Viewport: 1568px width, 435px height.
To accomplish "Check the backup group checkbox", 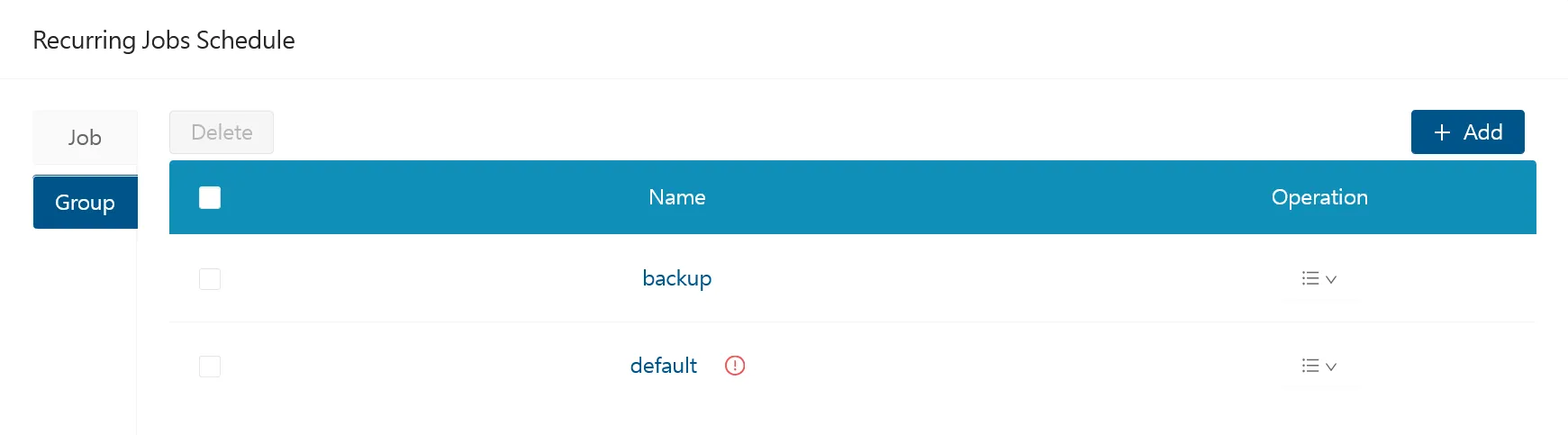I will click(x=210, y=279).
